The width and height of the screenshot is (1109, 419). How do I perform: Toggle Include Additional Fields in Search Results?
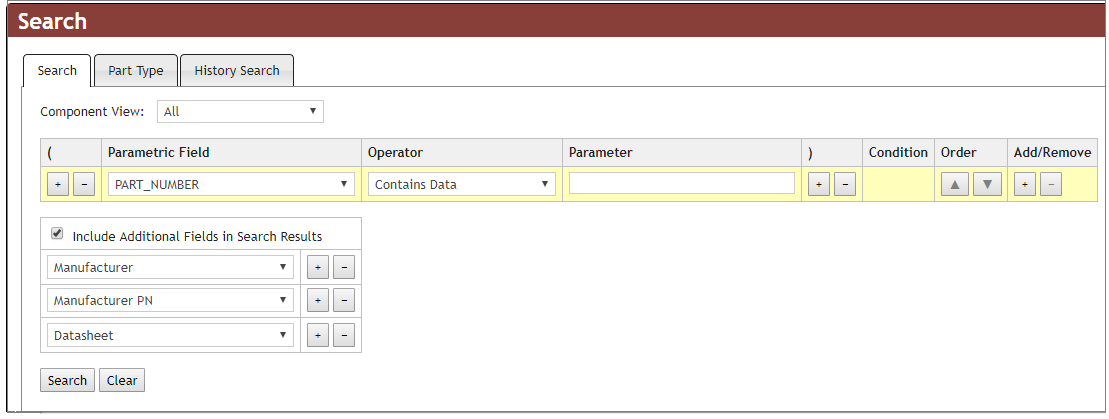58,234
